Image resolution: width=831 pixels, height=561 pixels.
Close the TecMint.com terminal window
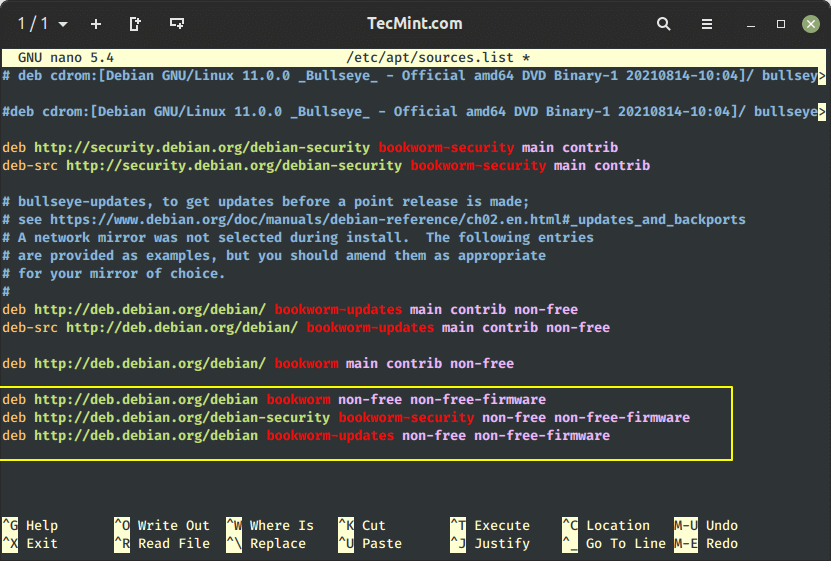[x=810, y=24]
